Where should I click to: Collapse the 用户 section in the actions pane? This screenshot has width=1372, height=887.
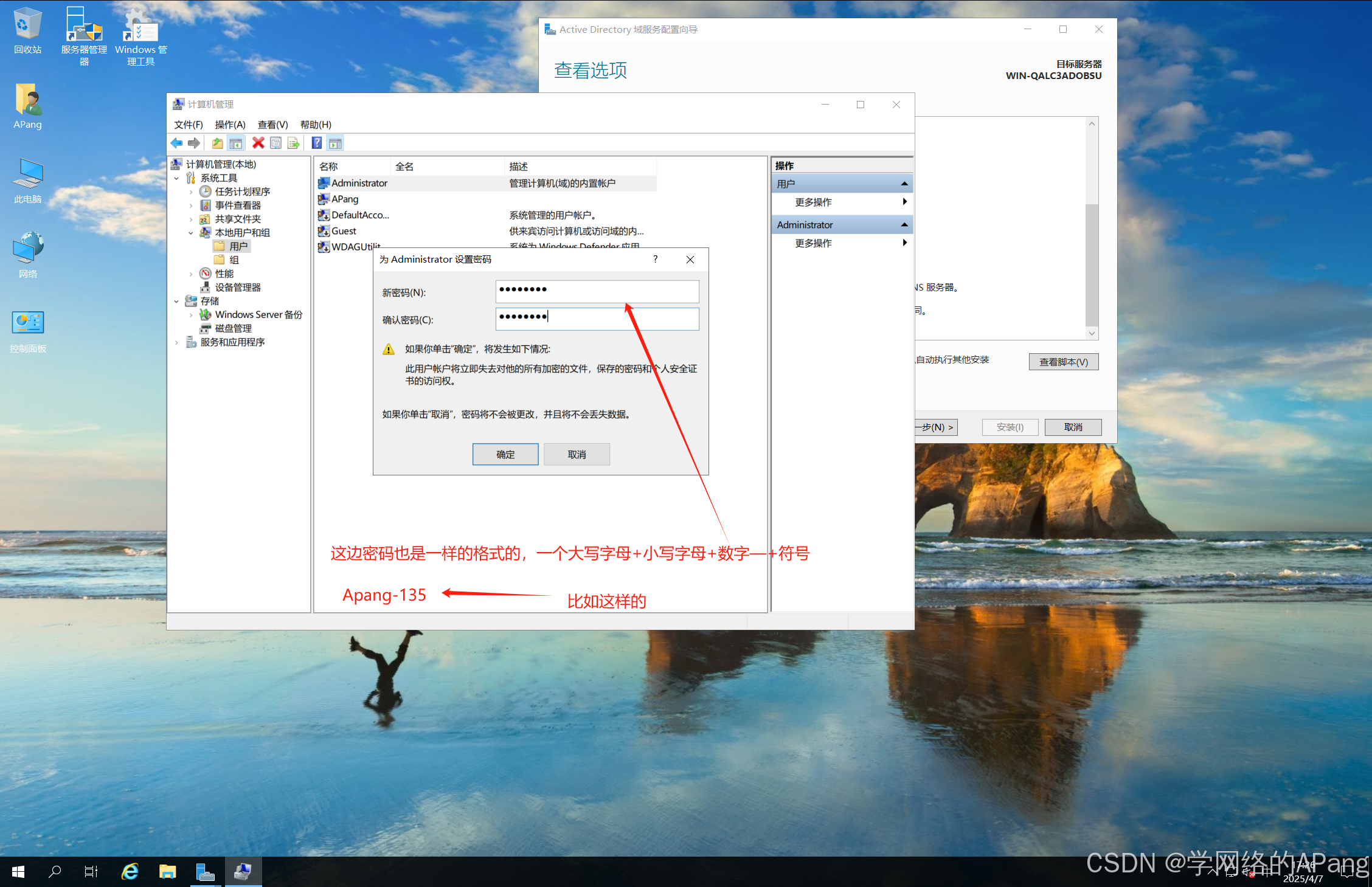904,184
